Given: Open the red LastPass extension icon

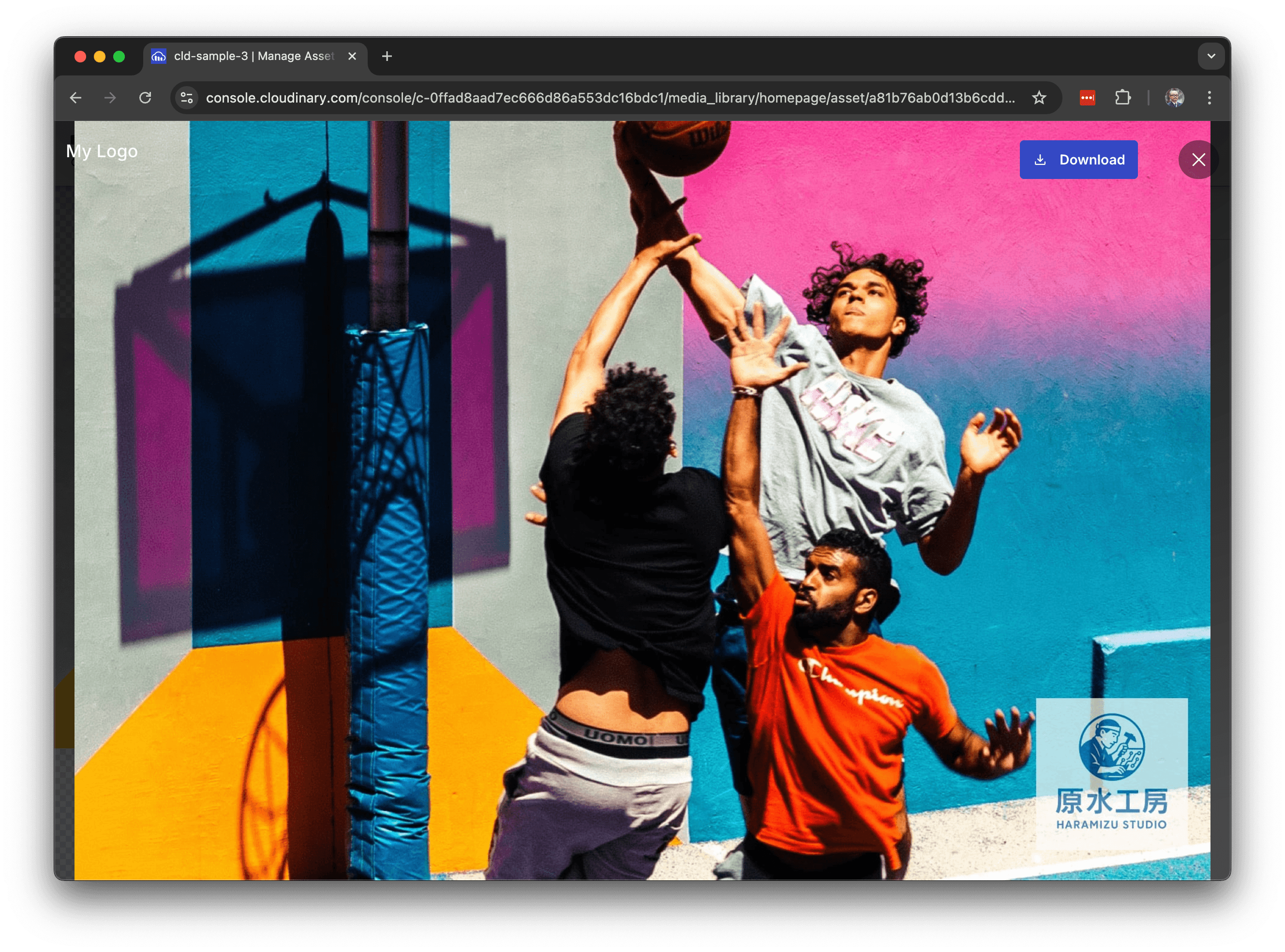Looking at the screenshot, I should pos(1087,98).
